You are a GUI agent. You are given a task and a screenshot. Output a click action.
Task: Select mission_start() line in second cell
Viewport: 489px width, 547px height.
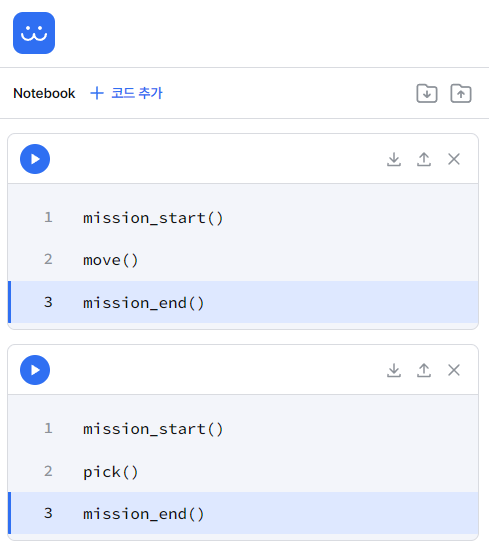pos(243,429)
